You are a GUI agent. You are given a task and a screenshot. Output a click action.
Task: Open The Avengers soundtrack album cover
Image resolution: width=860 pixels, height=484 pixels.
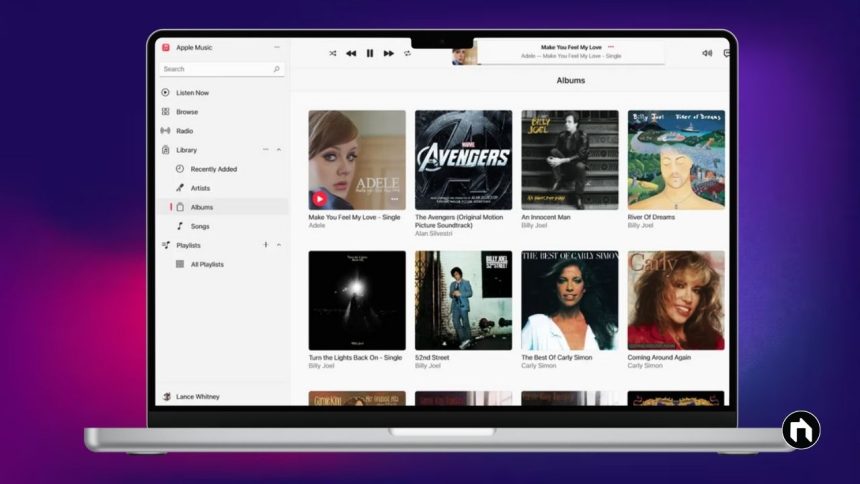tap(463, 160)
